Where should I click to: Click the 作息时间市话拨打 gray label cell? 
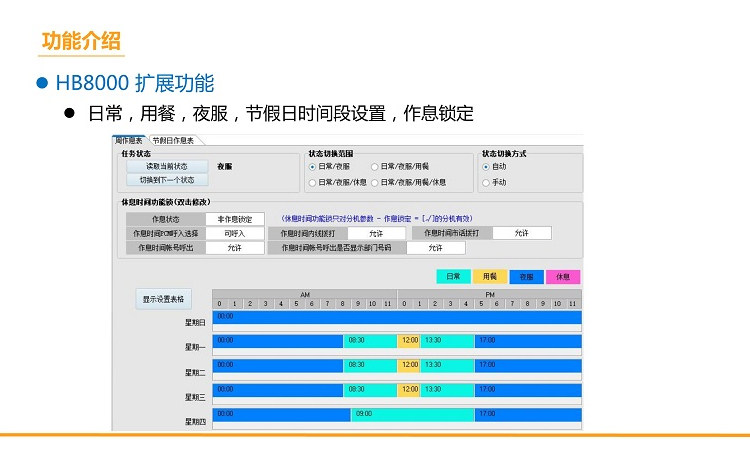(x=452, y=233)
